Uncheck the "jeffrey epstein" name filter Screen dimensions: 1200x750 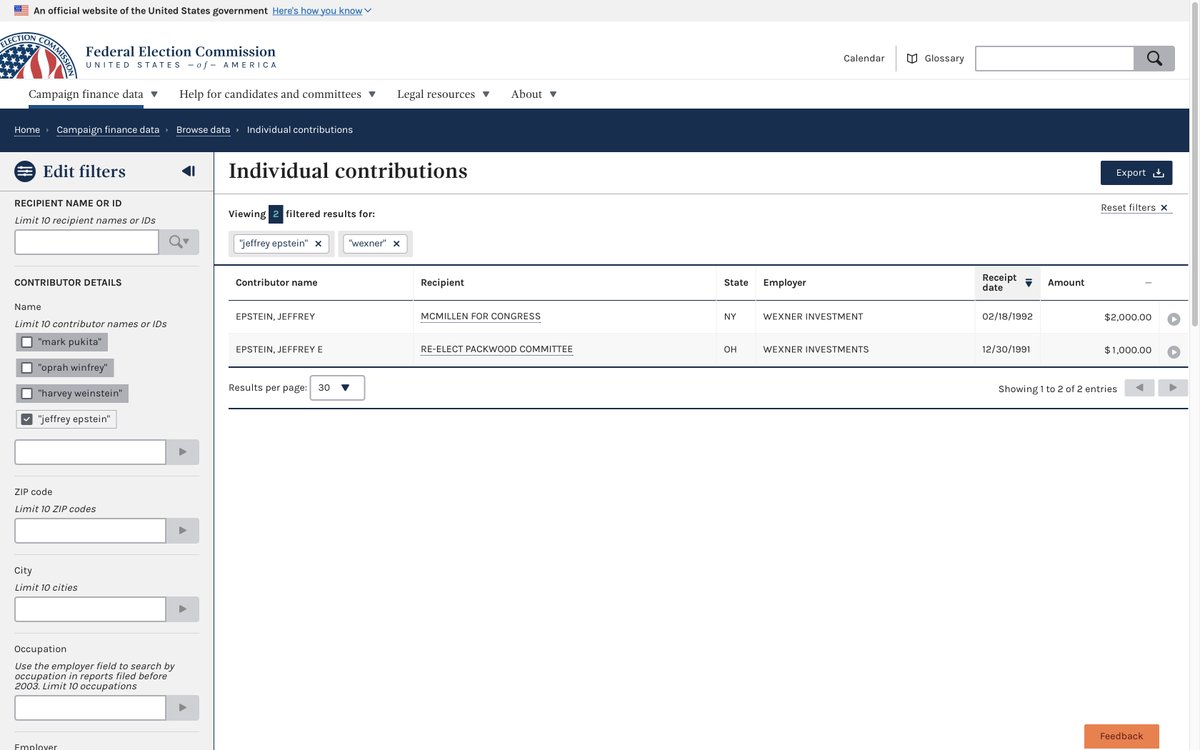pyautogui.click(x=27, y=419)
